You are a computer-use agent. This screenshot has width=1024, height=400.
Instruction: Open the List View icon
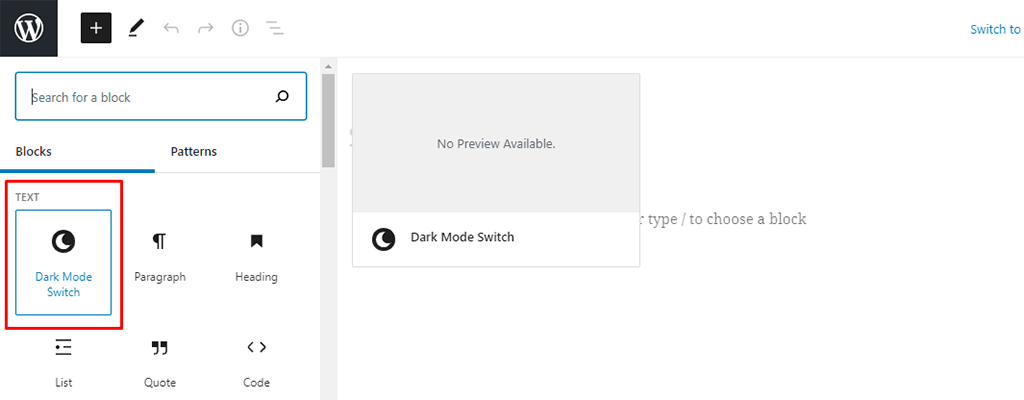click(x=275, y=28)
